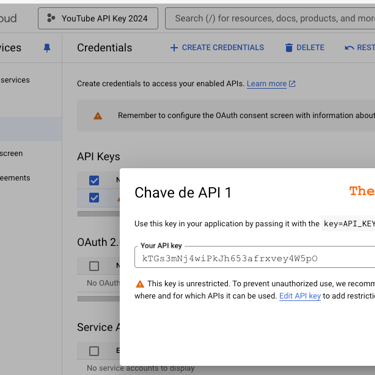The width and height of the screenshot is (375, 375).
Task: Toggle the OAuth 2.0 table header checkbox
Action: point(94,266)
